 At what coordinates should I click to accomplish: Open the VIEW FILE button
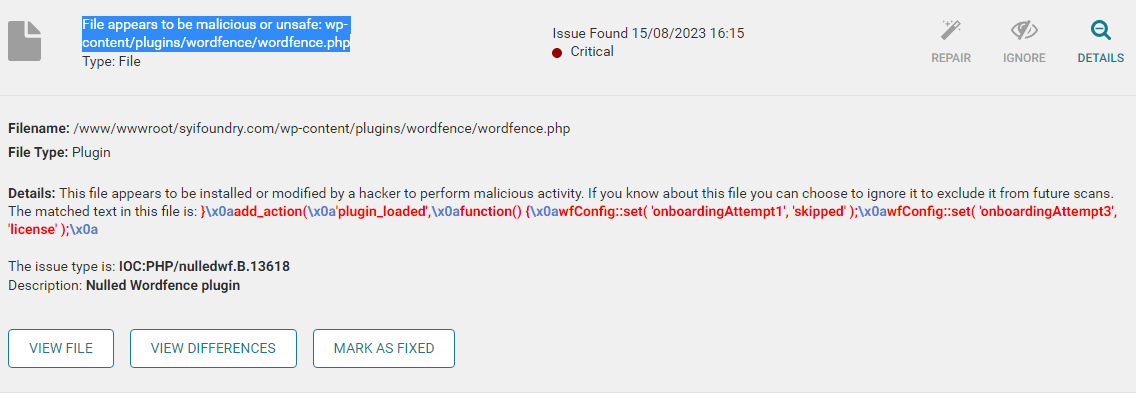pyautogui.click(x=61, y=348)
